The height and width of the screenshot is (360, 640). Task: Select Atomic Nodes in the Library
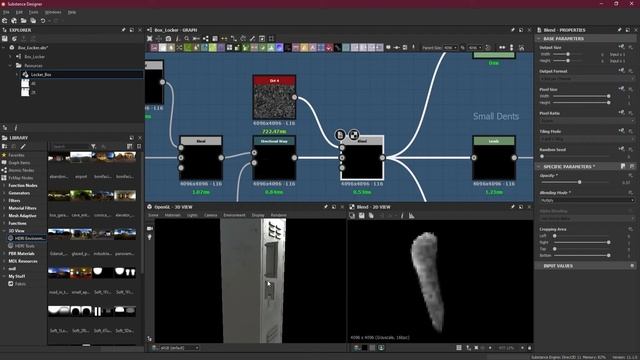pos(21,170)
